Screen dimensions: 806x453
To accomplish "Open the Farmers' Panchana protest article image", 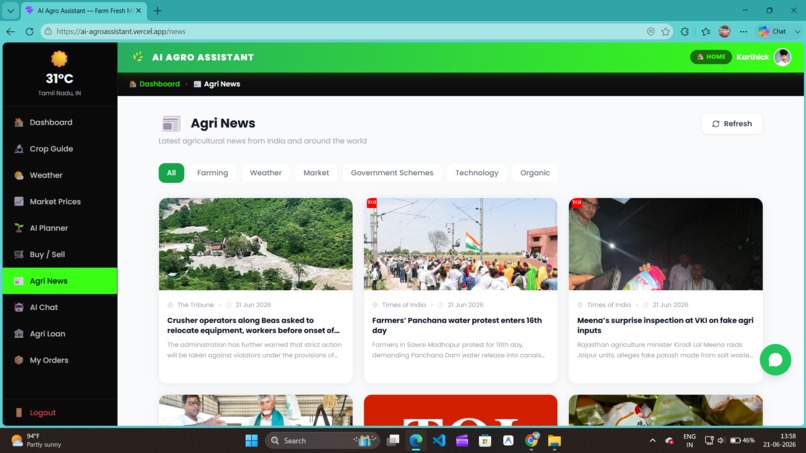I will pos(461,244).
